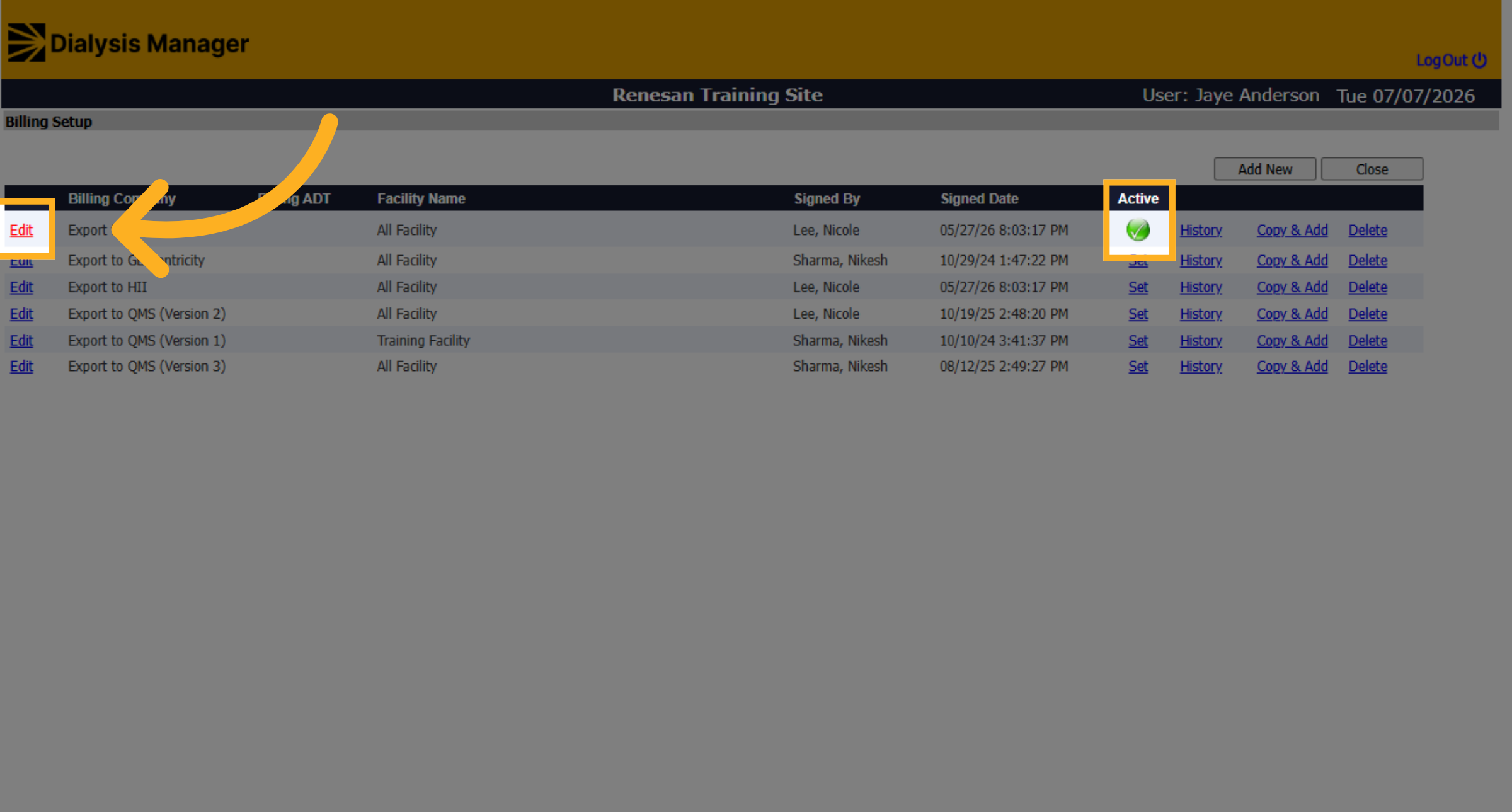View History for Export to QMS (Version 1)

coord(1201,340)
